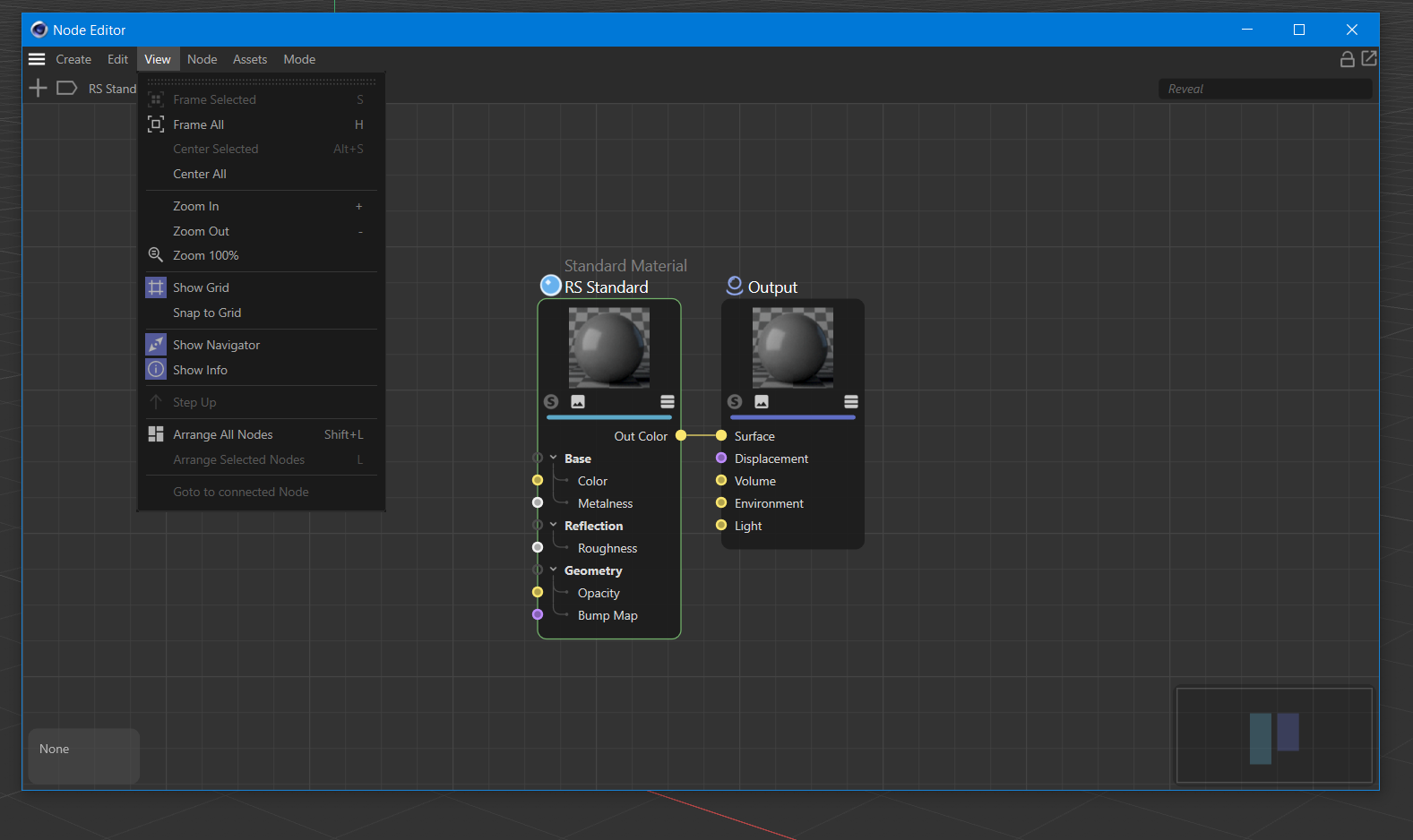This screenshot has height=840, width=1413.
Task: Toggle Snap to Grid option
Action: pyautogui.click(x=261, y=313)
